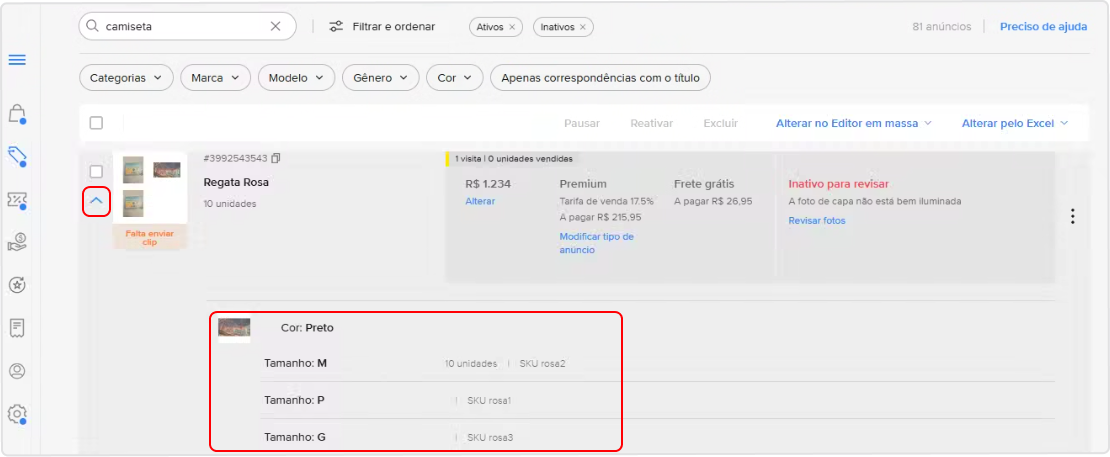1110x457 pixels.
Task: Click the SKU rosa1 text
Action: (489, 400)
